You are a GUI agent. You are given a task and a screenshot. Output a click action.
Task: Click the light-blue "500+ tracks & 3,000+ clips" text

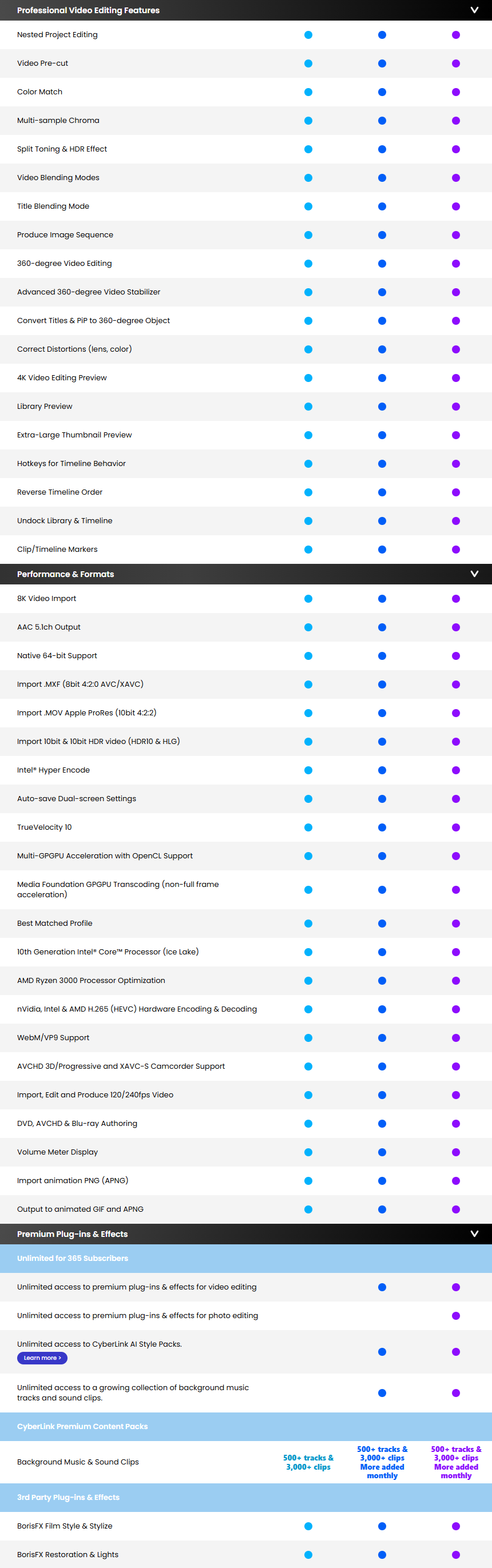pos(308,1462)
